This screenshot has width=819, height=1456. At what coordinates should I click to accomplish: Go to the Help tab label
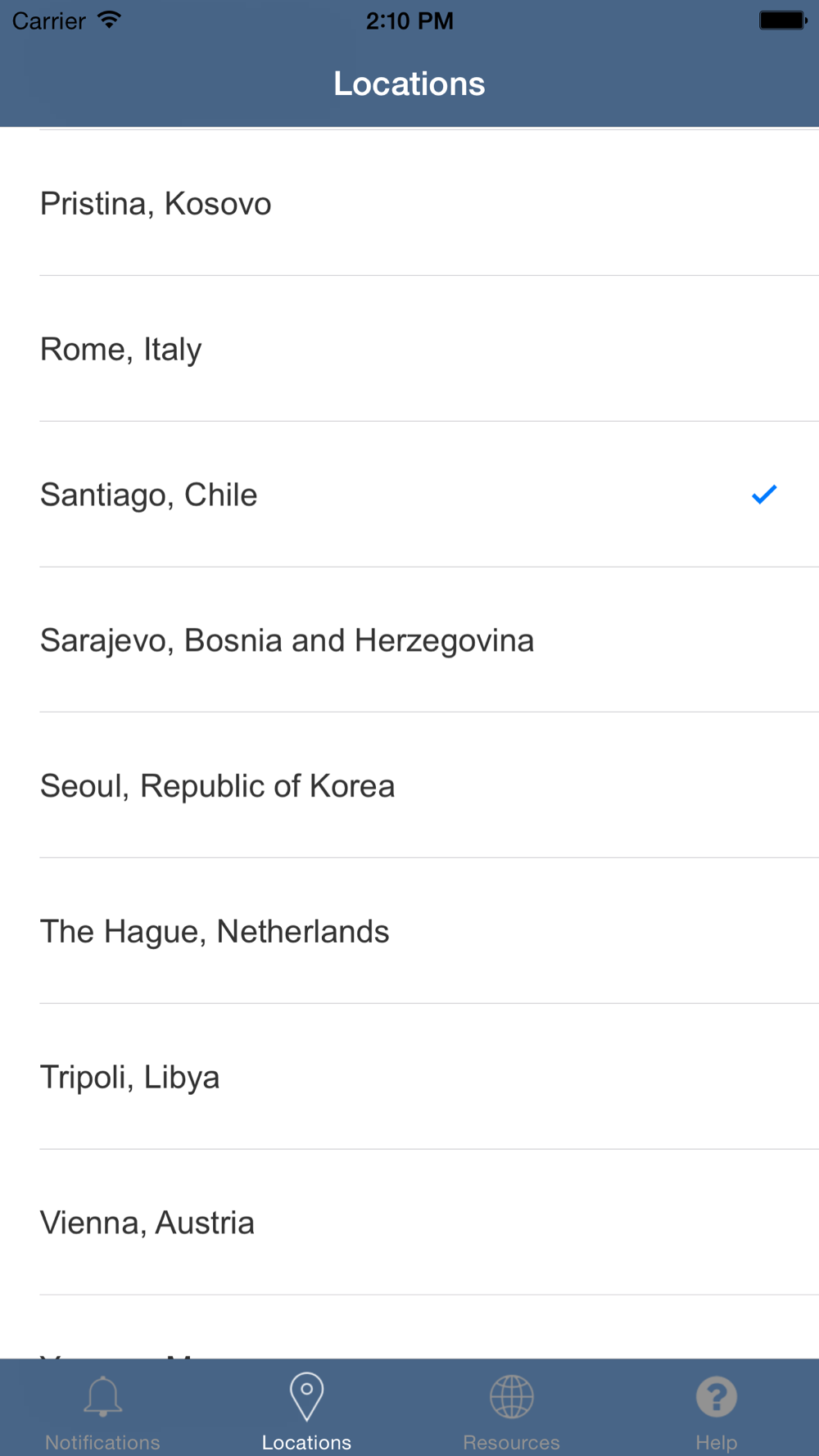pos(717,1442)
